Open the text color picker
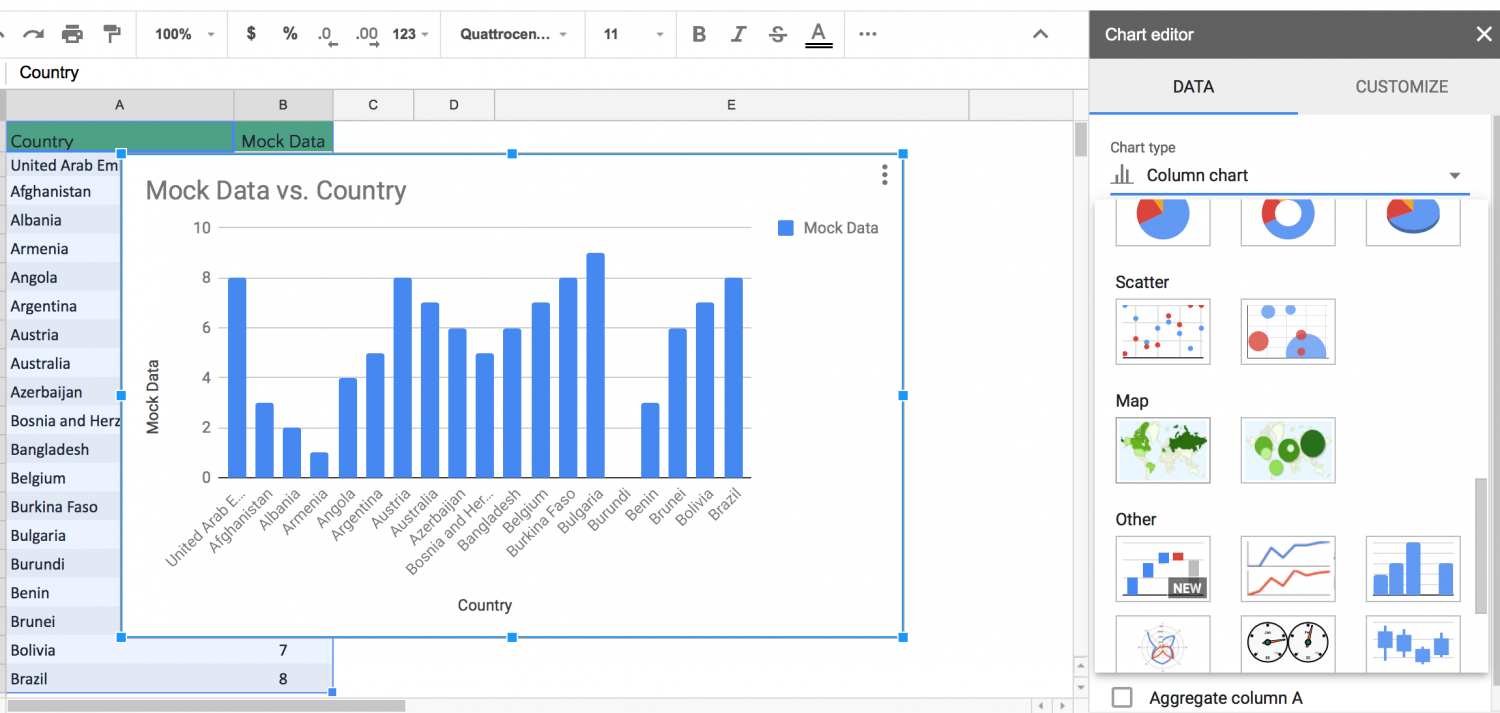This screenshot has height=713, width=1500. point(818,33)
